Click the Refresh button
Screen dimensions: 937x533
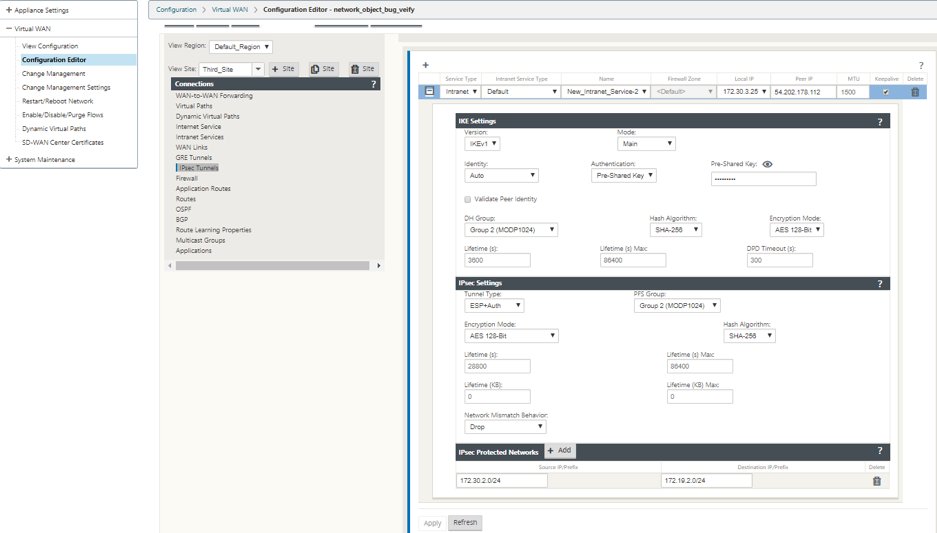(x=465, y=522)
